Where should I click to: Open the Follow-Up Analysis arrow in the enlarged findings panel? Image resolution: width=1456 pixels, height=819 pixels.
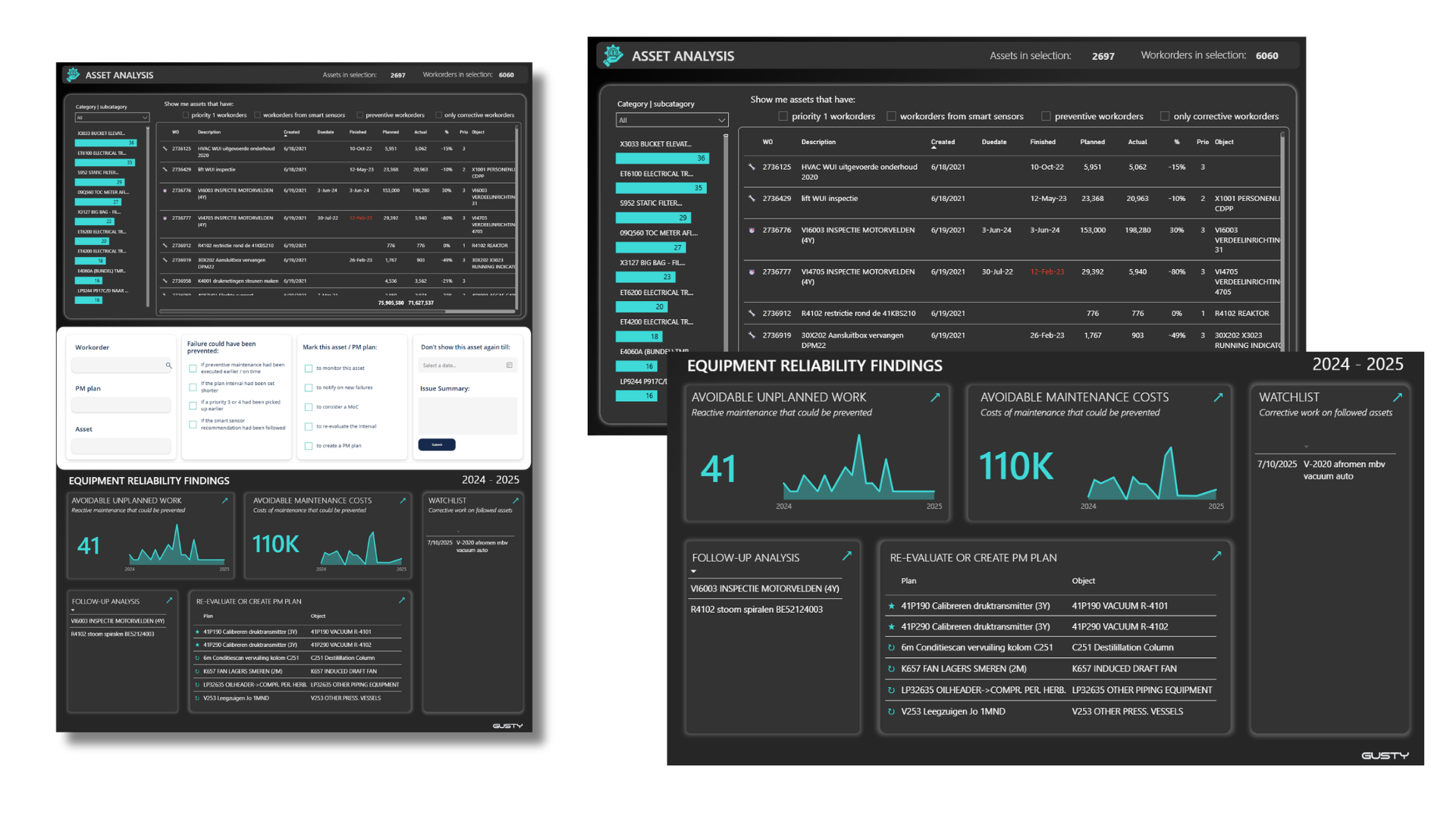[847, 556]
